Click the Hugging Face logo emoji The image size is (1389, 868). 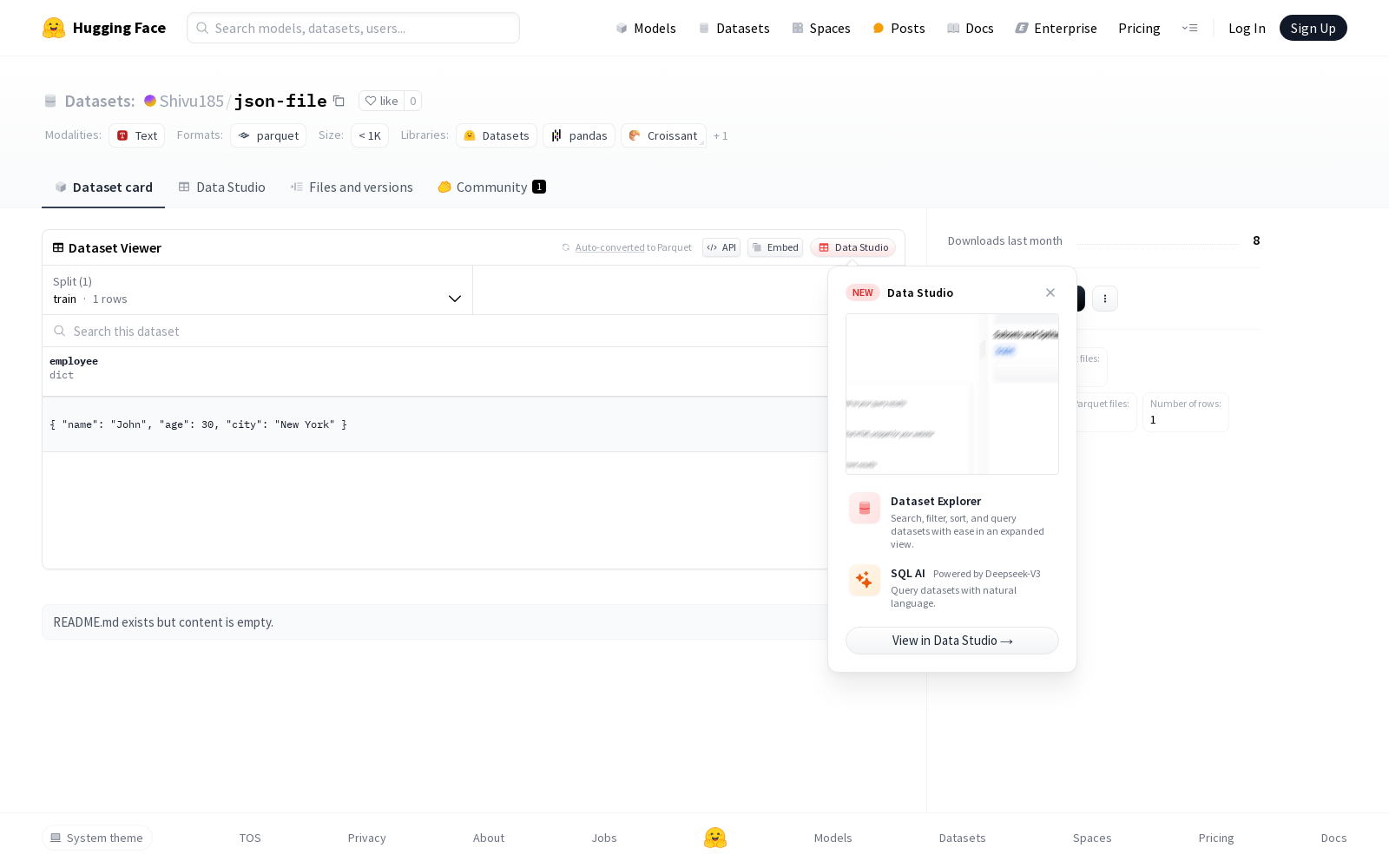coord(54,28)
